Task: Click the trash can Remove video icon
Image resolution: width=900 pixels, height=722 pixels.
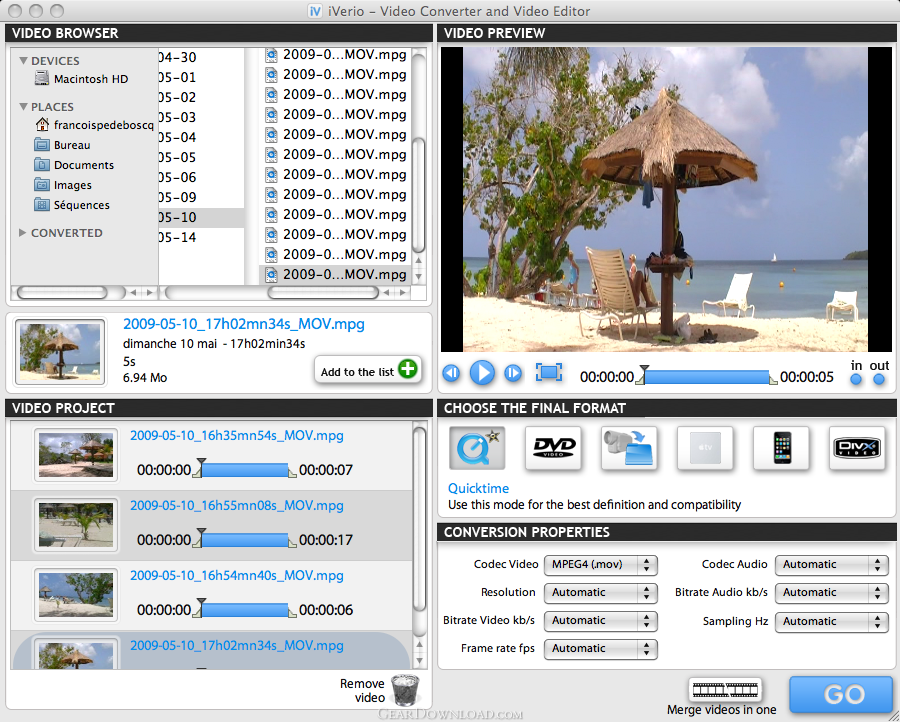Action: click(405, 690)
